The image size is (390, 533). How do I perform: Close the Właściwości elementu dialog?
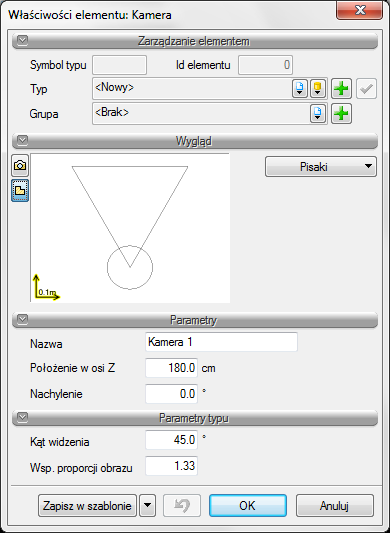[360, 11]
